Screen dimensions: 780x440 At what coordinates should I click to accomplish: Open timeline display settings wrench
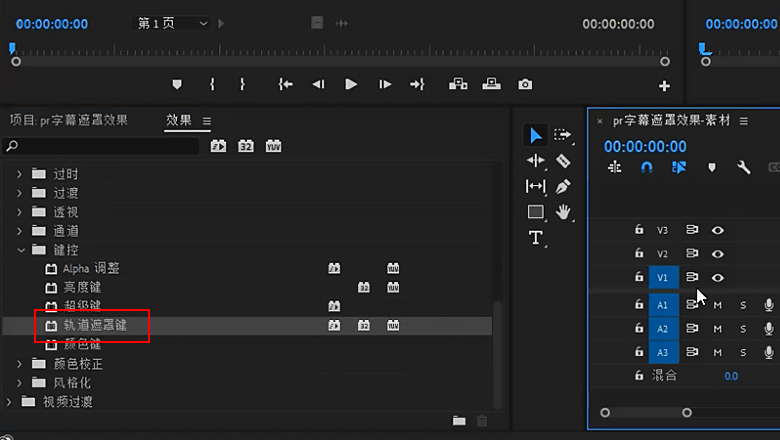pyautogui.click(x=744, y=168)
